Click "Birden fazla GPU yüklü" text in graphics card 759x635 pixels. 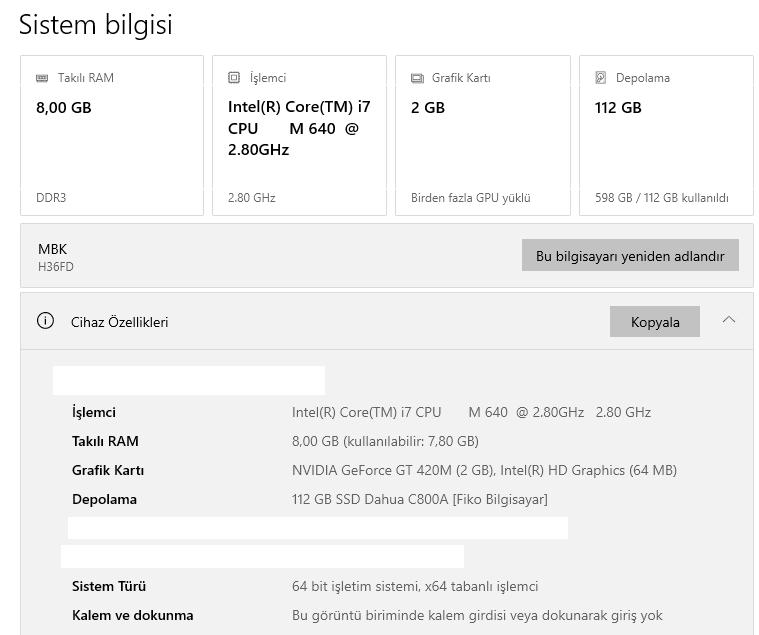click(470, 198)
